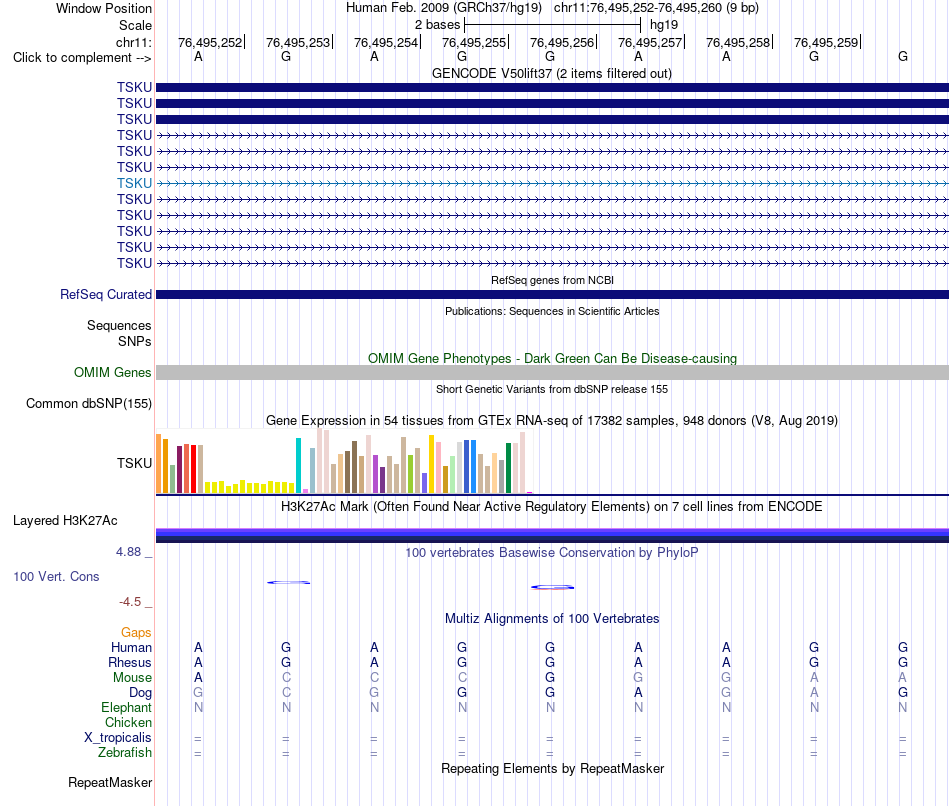Open 'OMIM Gene Phenotypes' track title
Viewport: 950px width, 806px height.
[x=552, y=358]
